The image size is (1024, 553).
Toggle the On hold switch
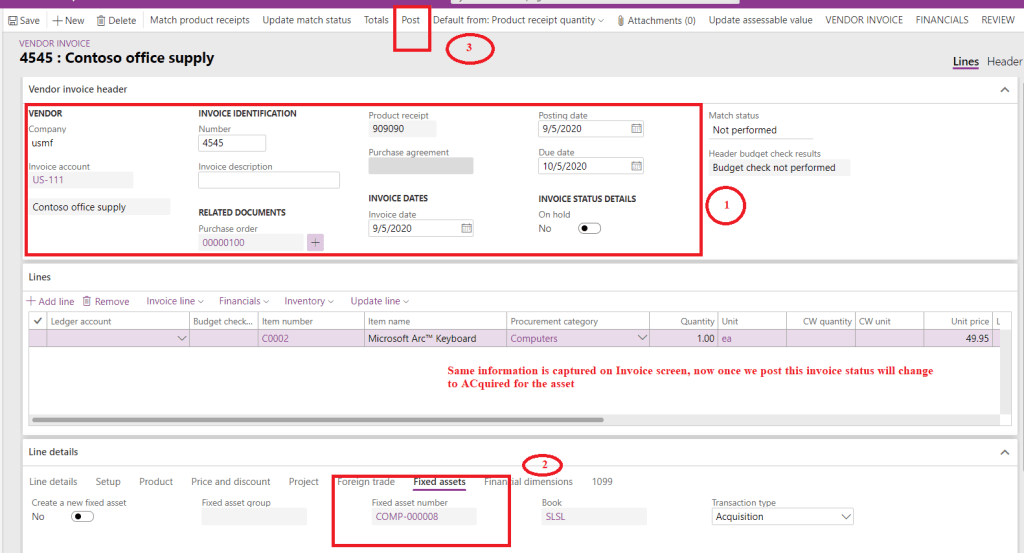click(589, 228)
